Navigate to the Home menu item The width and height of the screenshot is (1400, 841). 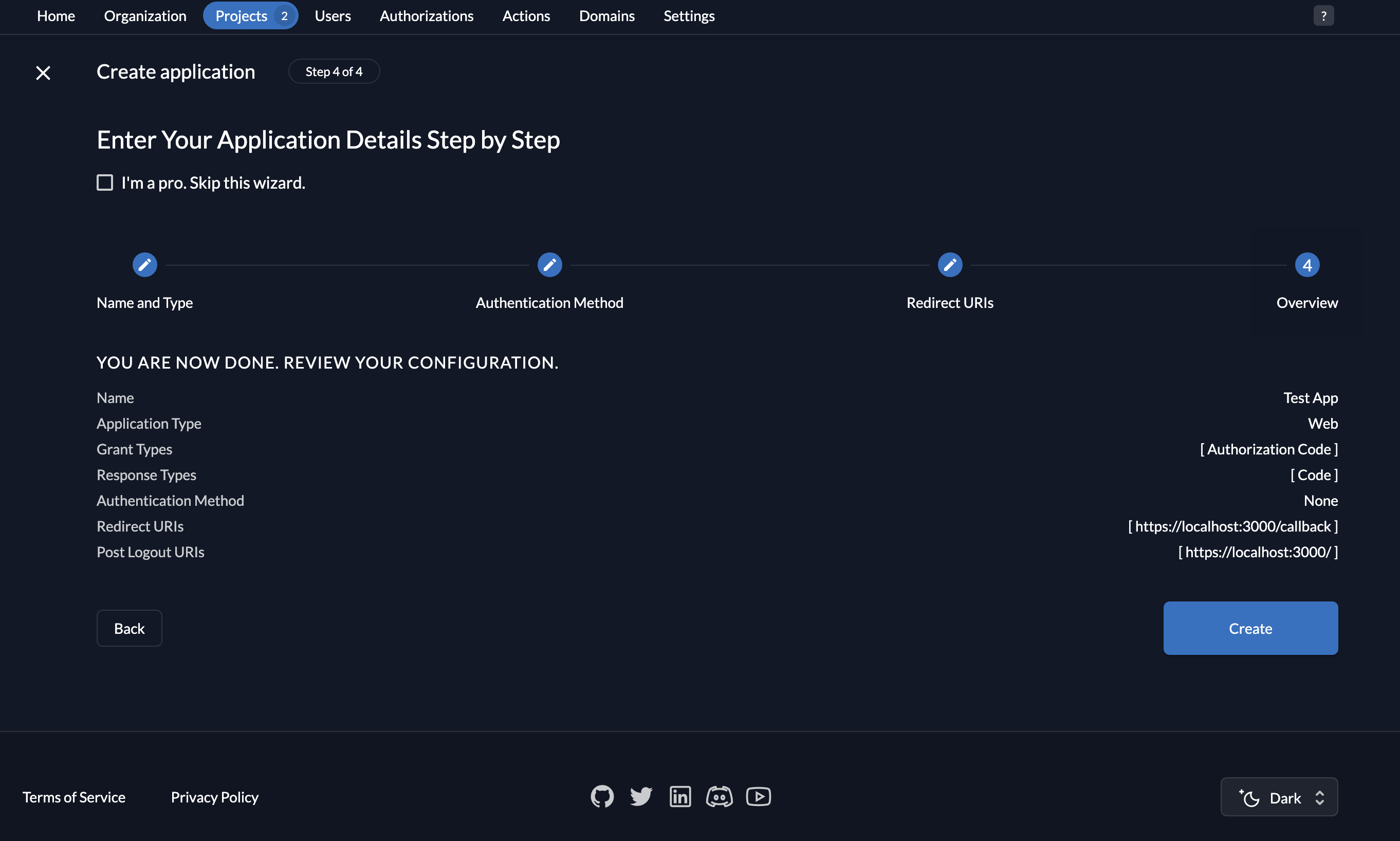[x=56, y=15]
